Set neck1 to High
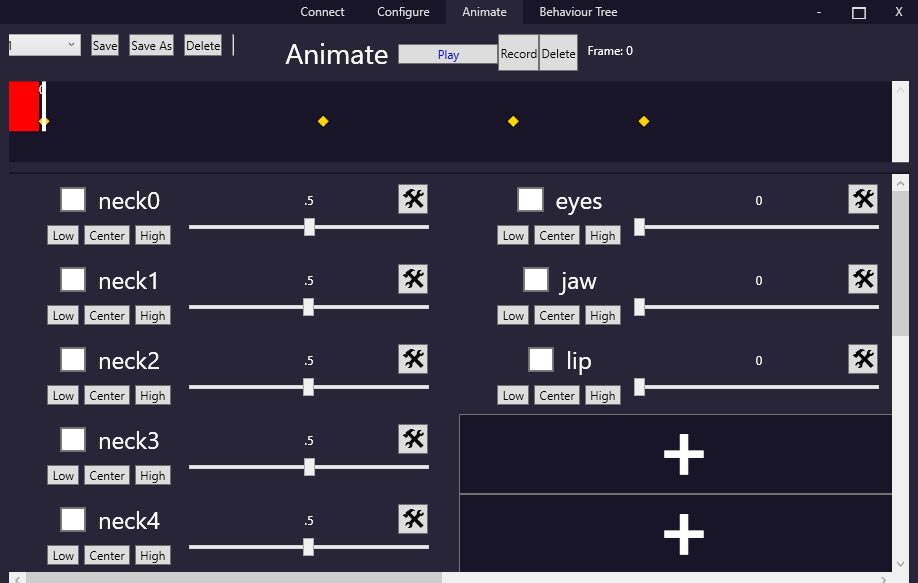This screenshot has width=918, height=583. (x=152, y=315)
